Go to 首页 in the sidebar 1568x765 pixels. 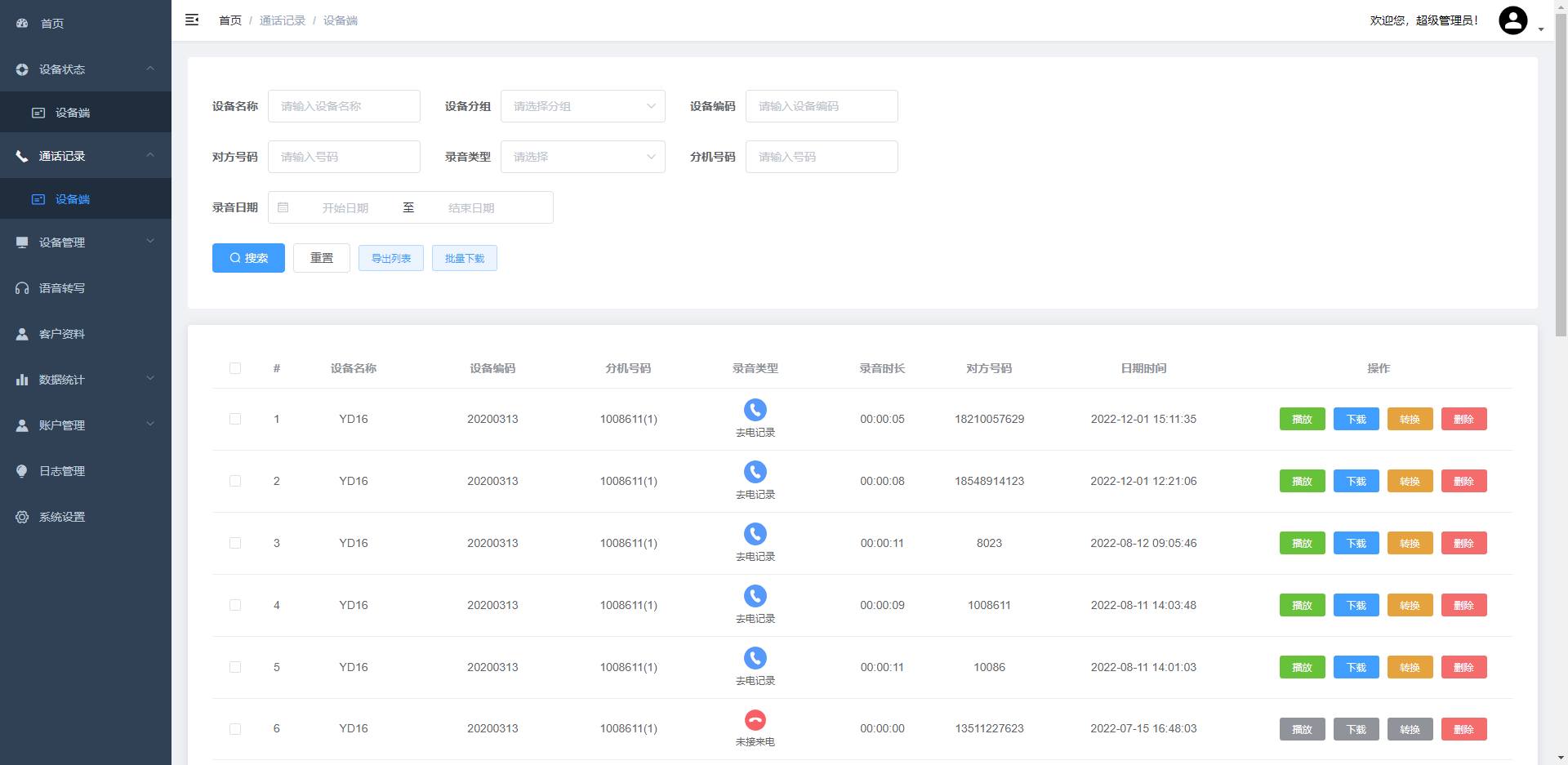(52, 24)
